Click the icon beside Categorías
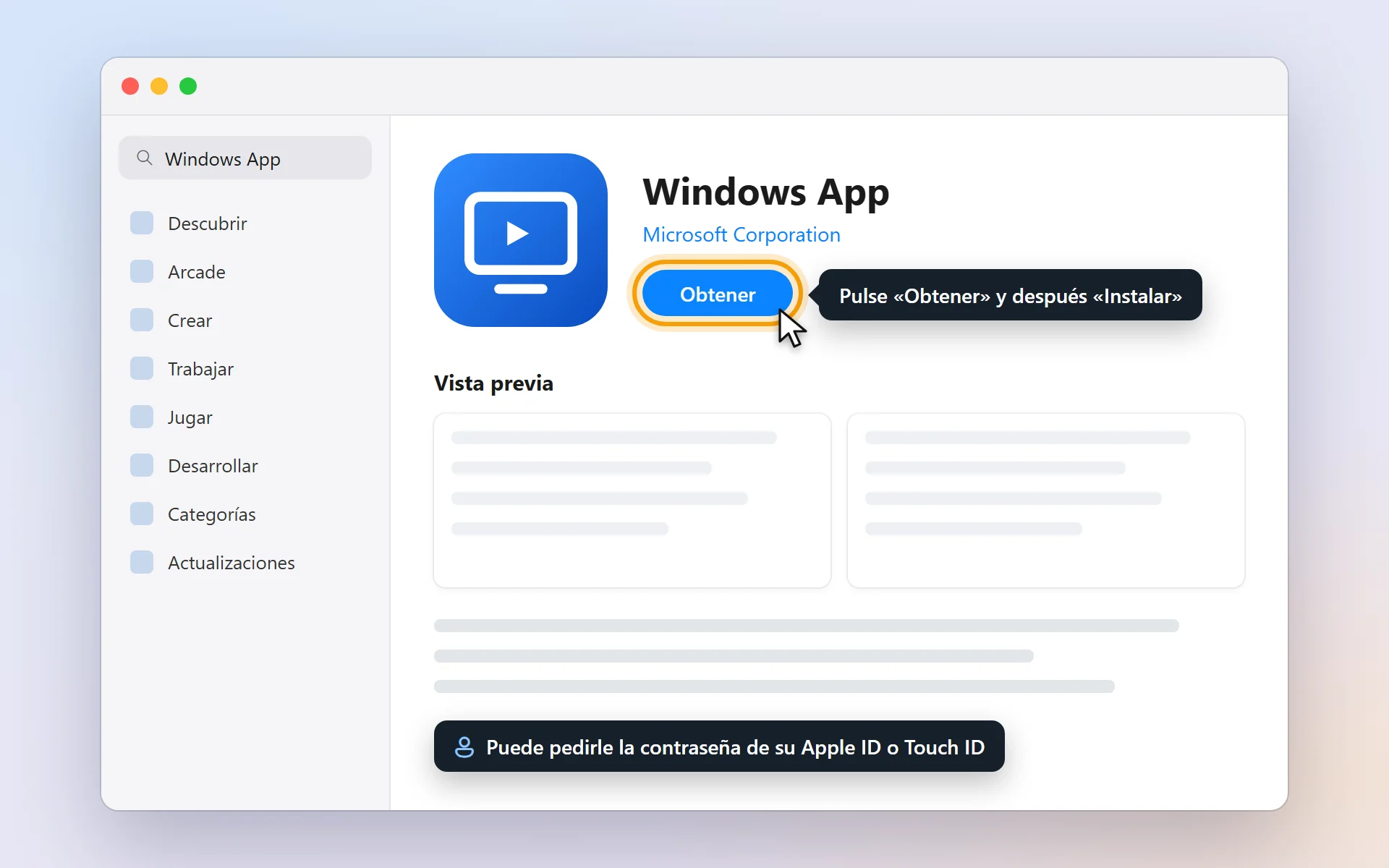 [x=142, y=514]
